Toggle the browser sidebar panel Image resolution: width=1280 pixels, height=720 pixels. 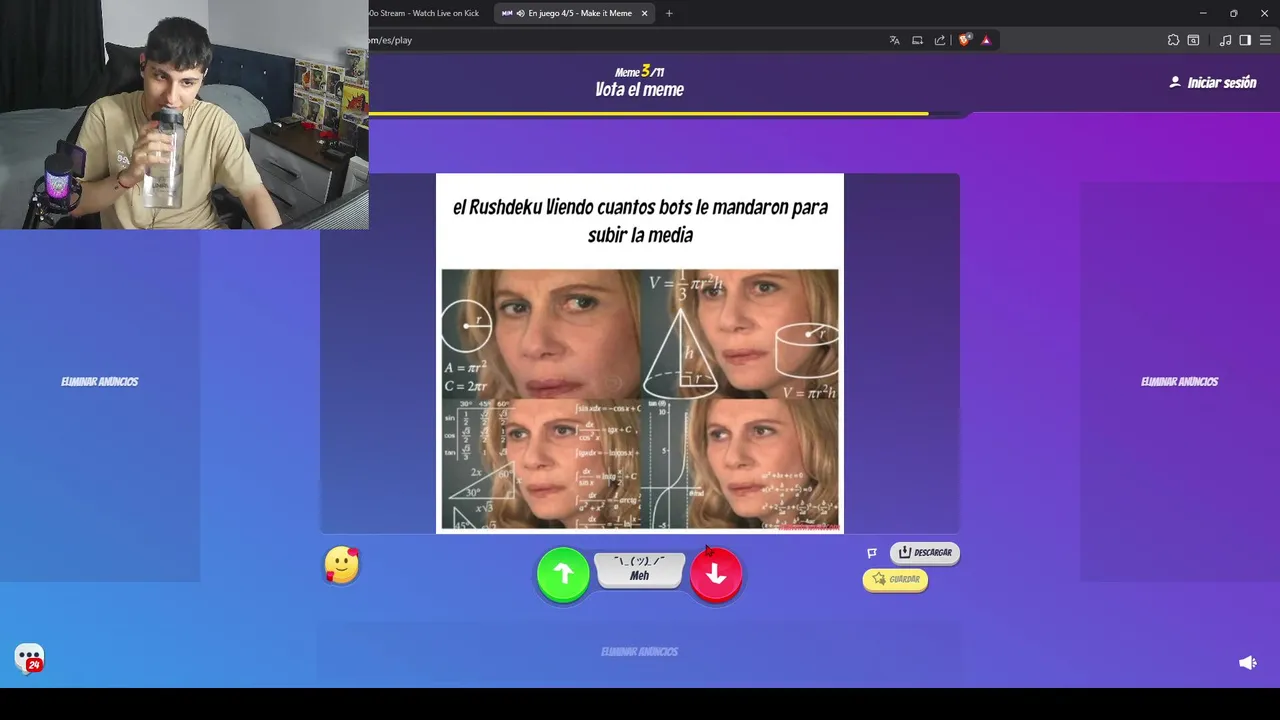[x=1245, y=40]
